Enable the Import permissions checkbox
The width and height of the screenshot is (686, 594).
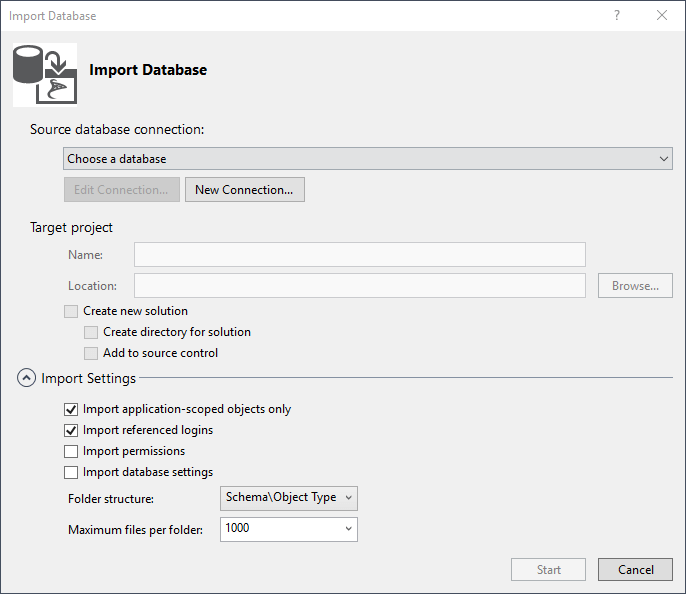71,451
